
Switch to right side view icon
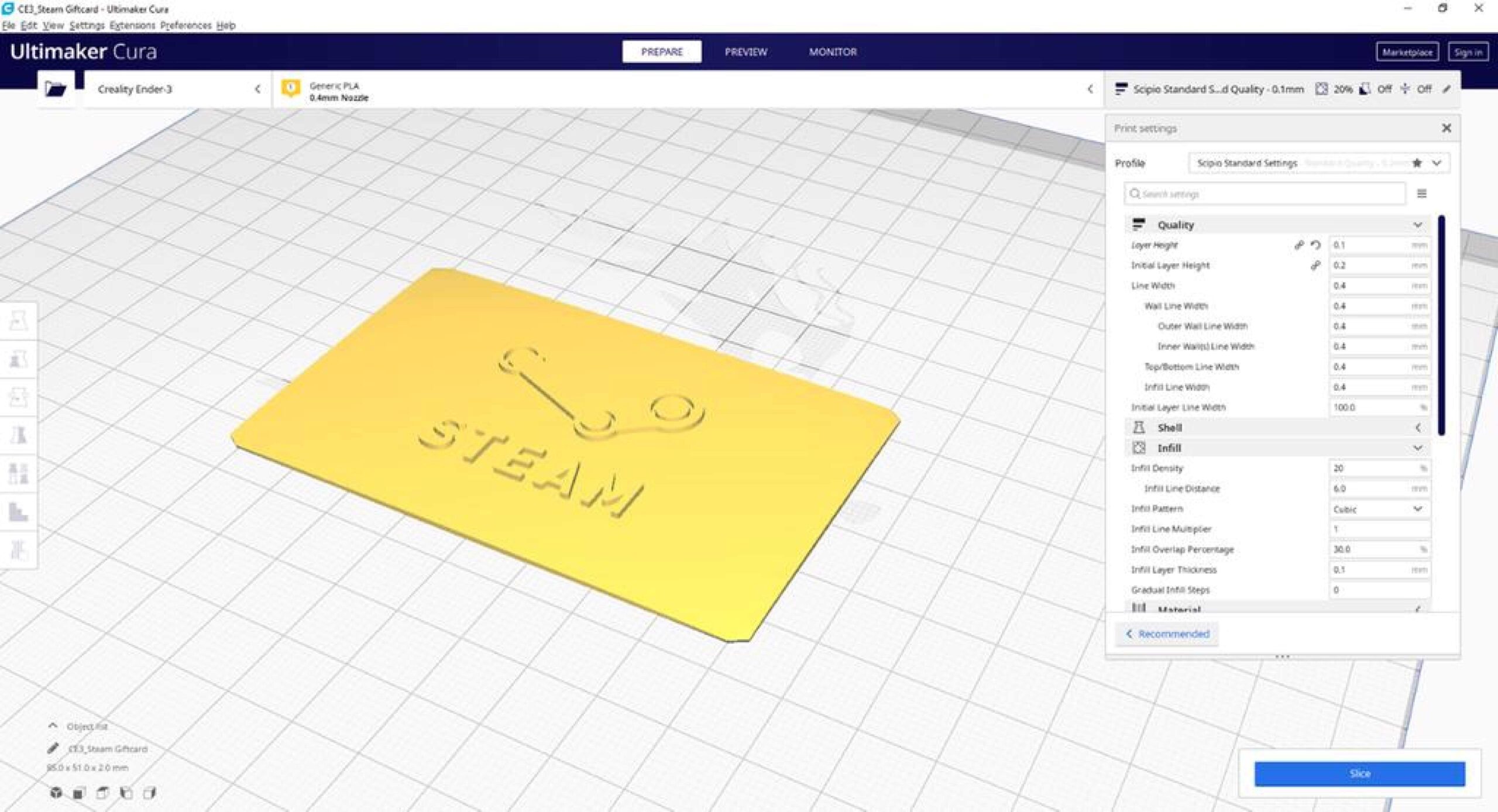(149, 793)
